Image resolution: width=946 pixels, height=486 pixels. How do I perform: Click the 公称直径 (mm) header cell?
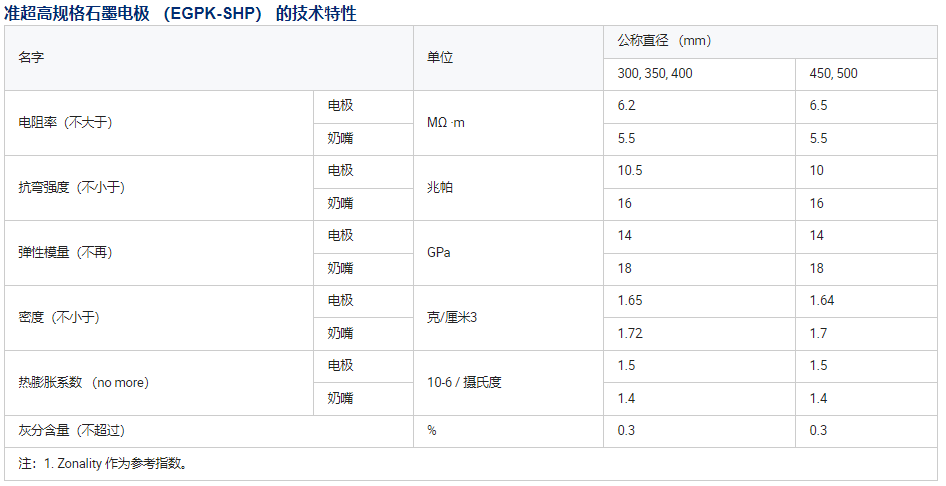coord(664,41)
